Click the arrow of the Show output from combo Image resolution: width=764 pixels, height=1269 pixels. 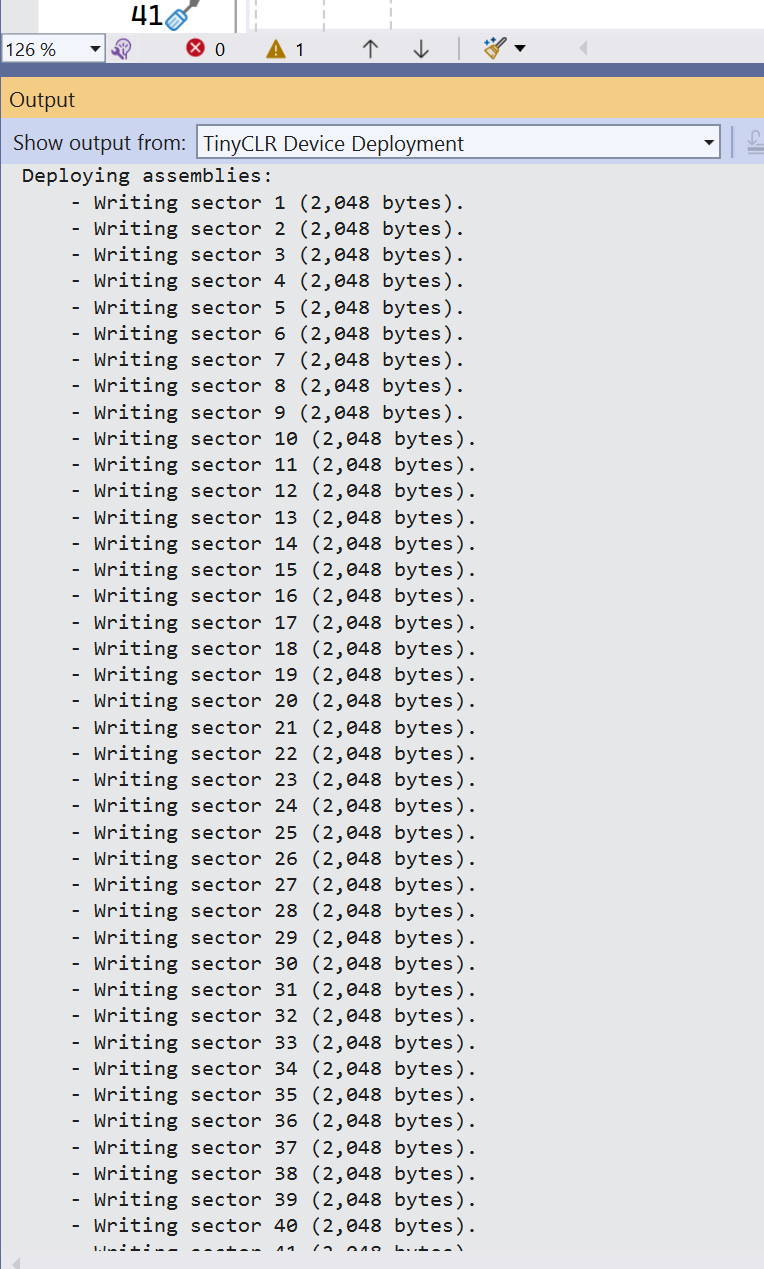[x=710, y=143]
